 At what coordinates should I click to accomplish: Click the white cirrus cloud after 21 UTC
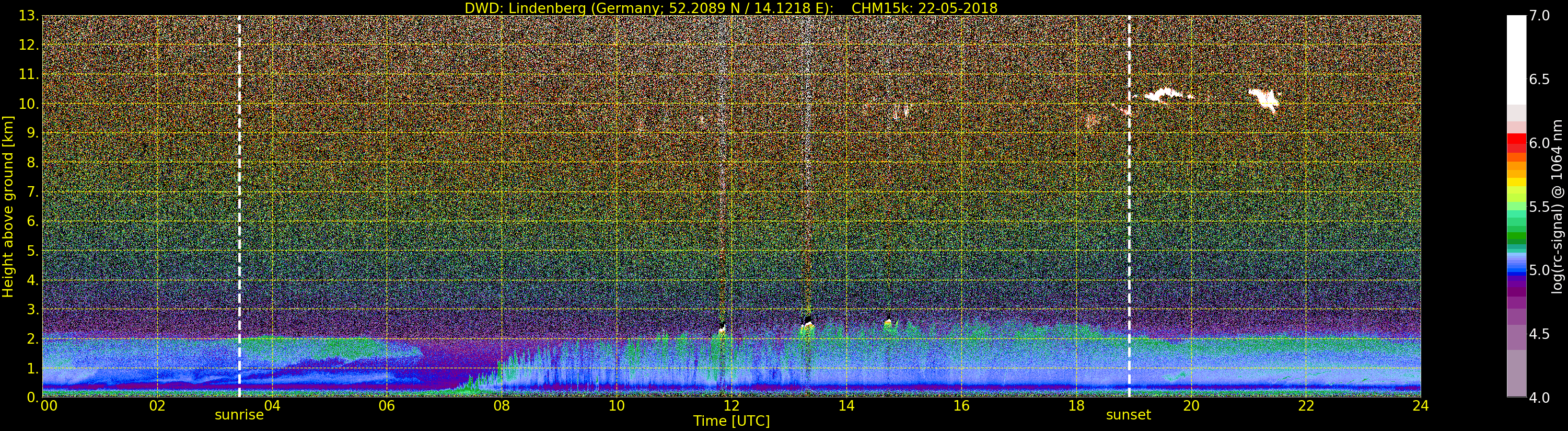[x=1265, y=100]
